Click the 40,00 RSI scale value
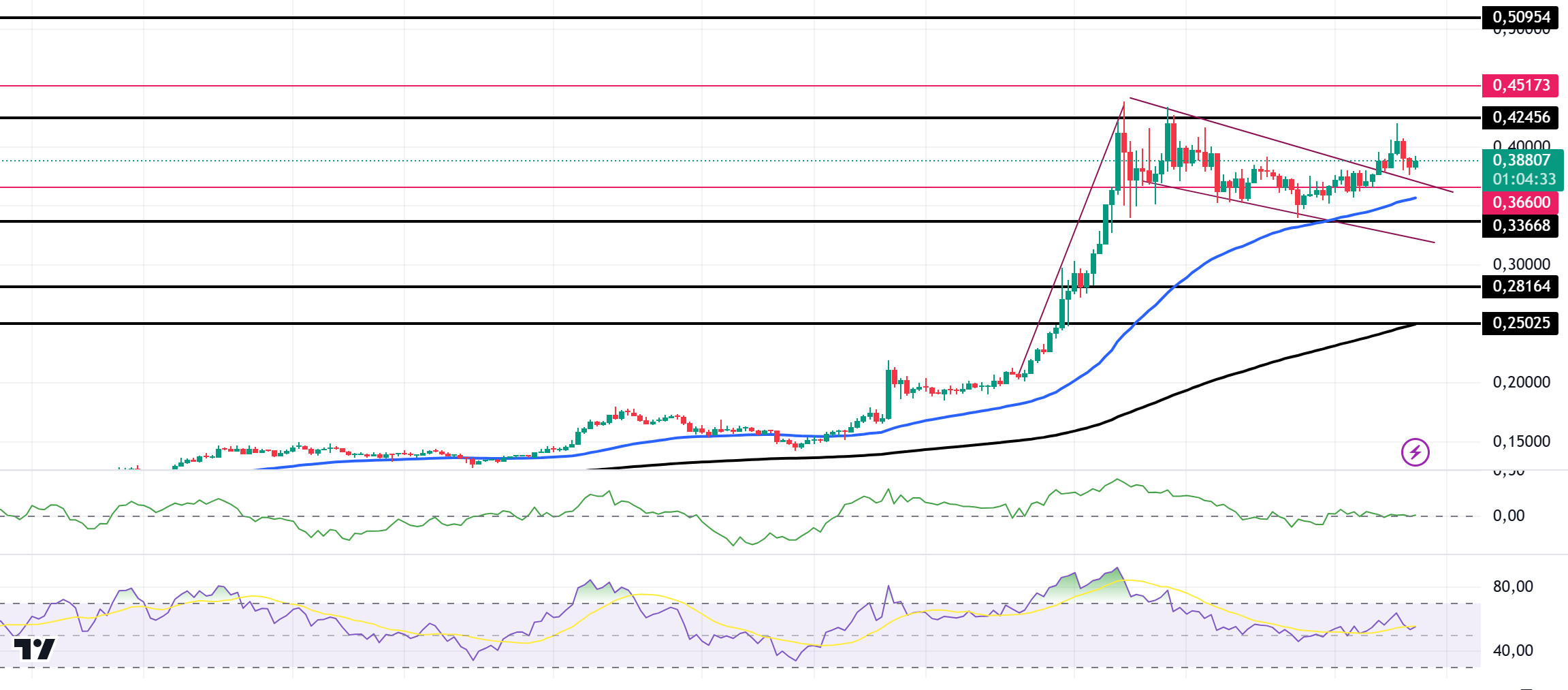This screenshot has width=1568, height=690. point(1513,650)
